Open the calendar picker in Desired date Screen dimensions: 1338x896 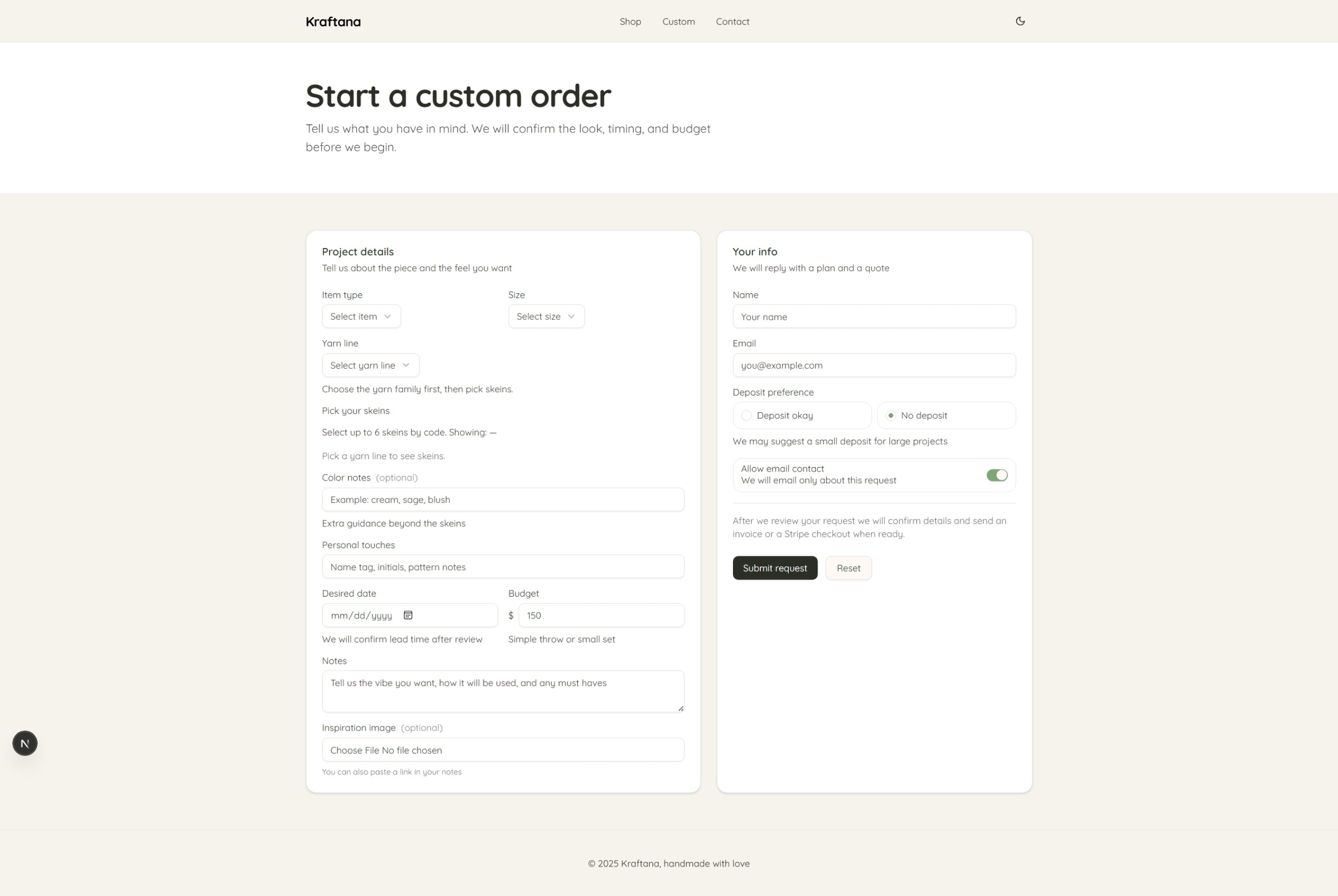pos(408,615)
